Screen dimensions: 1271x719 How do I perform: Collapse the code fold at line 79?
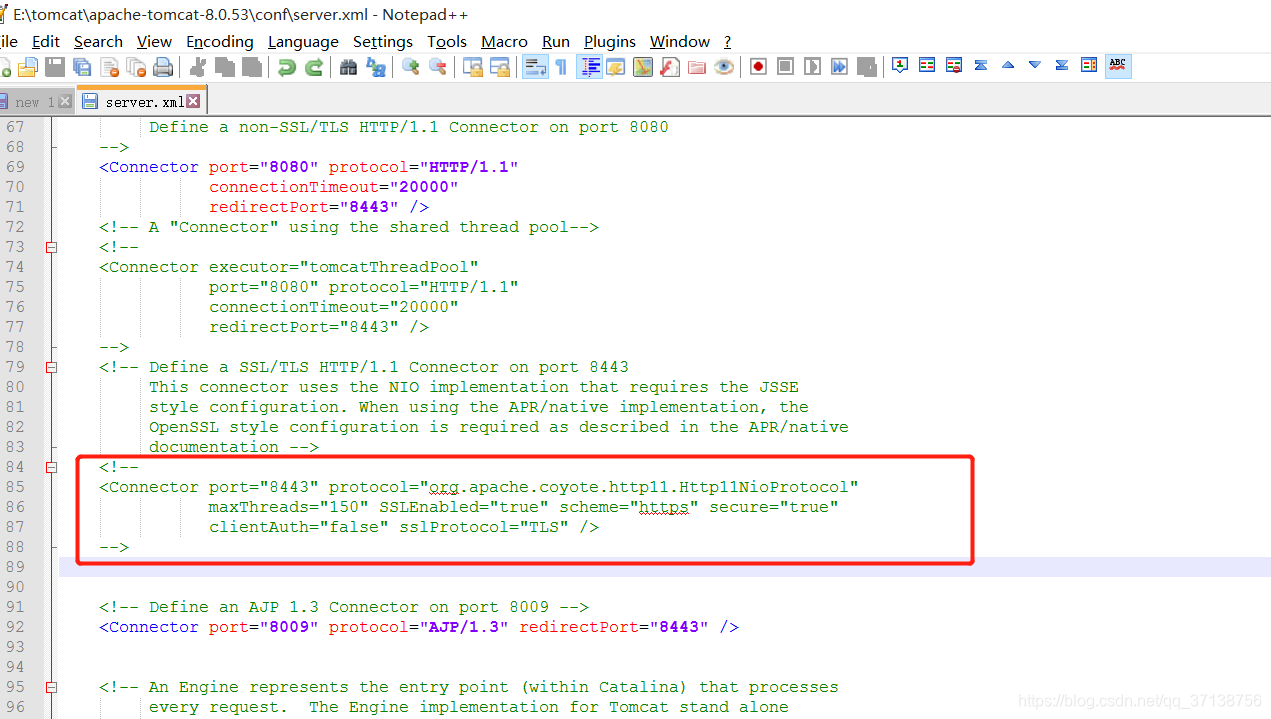point(51,367)
